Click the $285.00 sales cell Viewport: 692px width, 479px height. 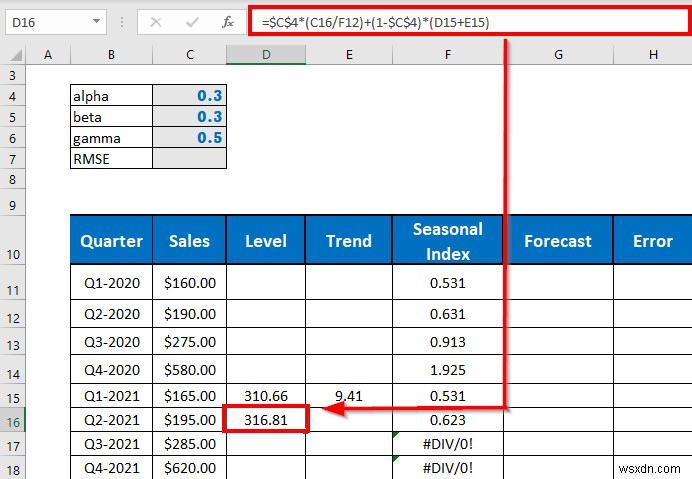(189, 444)
